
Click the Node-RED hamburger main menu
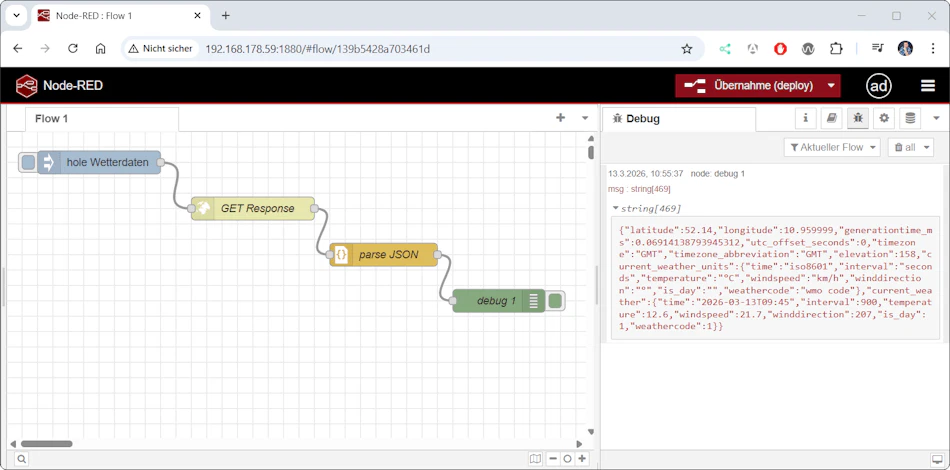click(x=928, y=86)
